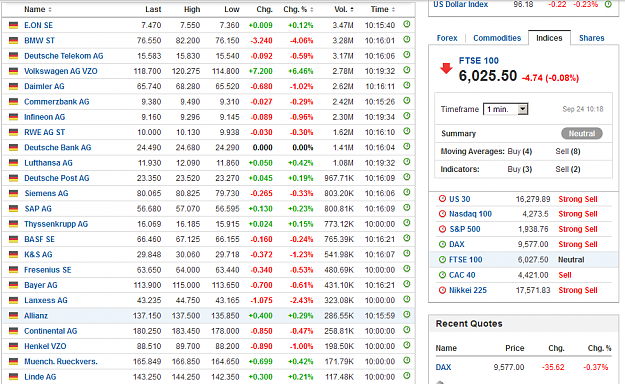Click the green clock icon beside CAC 40
This screenshot has width=625, height=384.
pyautogui.click(x=442, y=275)
